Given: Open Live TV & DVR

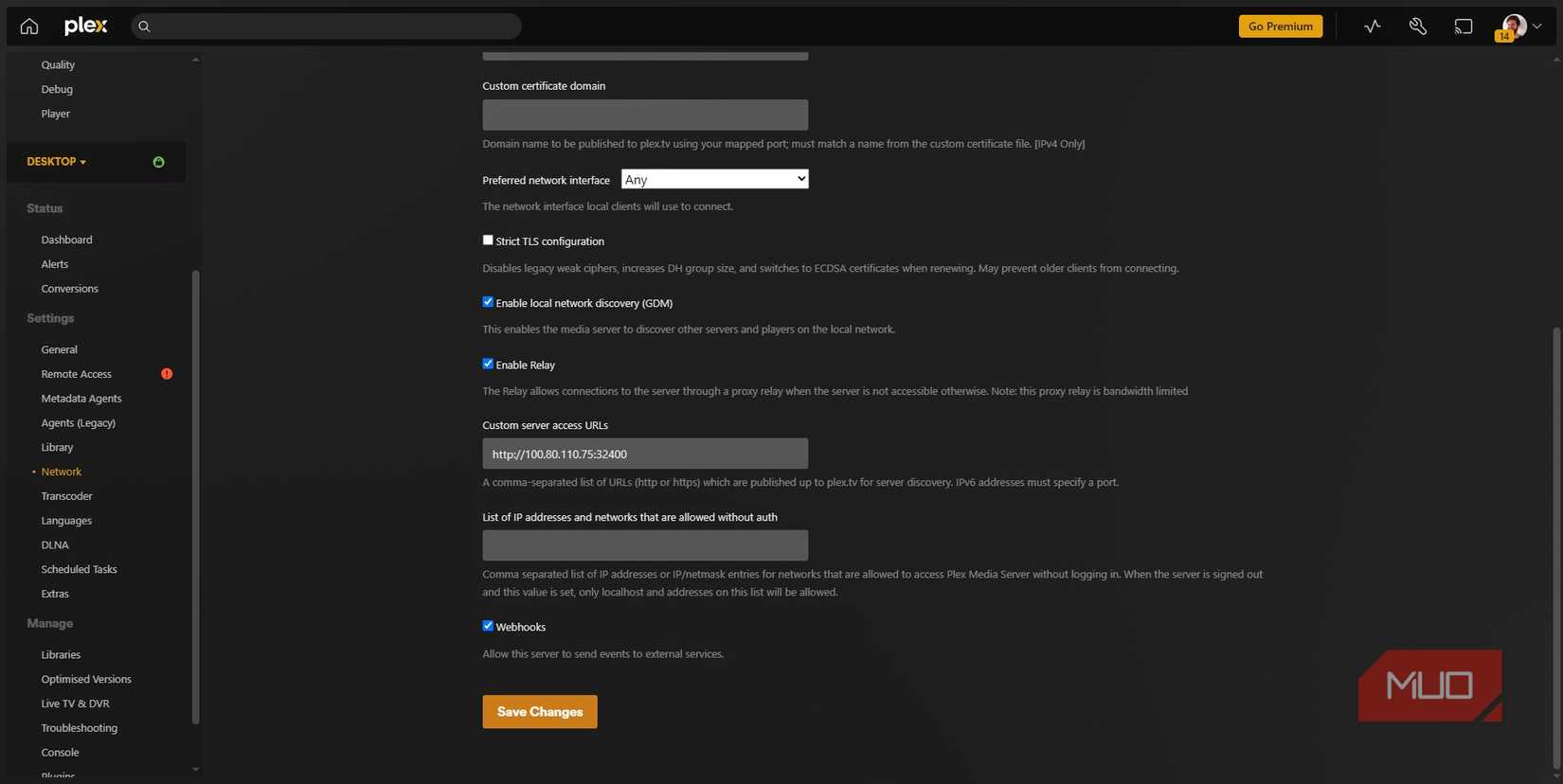Looking at the screenshot, I should (75, 704).
